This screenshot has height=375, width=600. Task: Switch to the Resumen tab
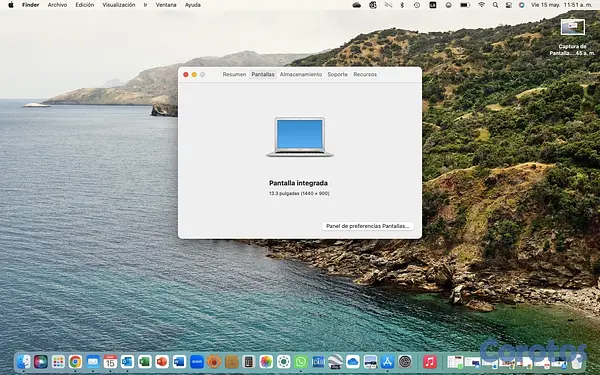click(234, 74)
